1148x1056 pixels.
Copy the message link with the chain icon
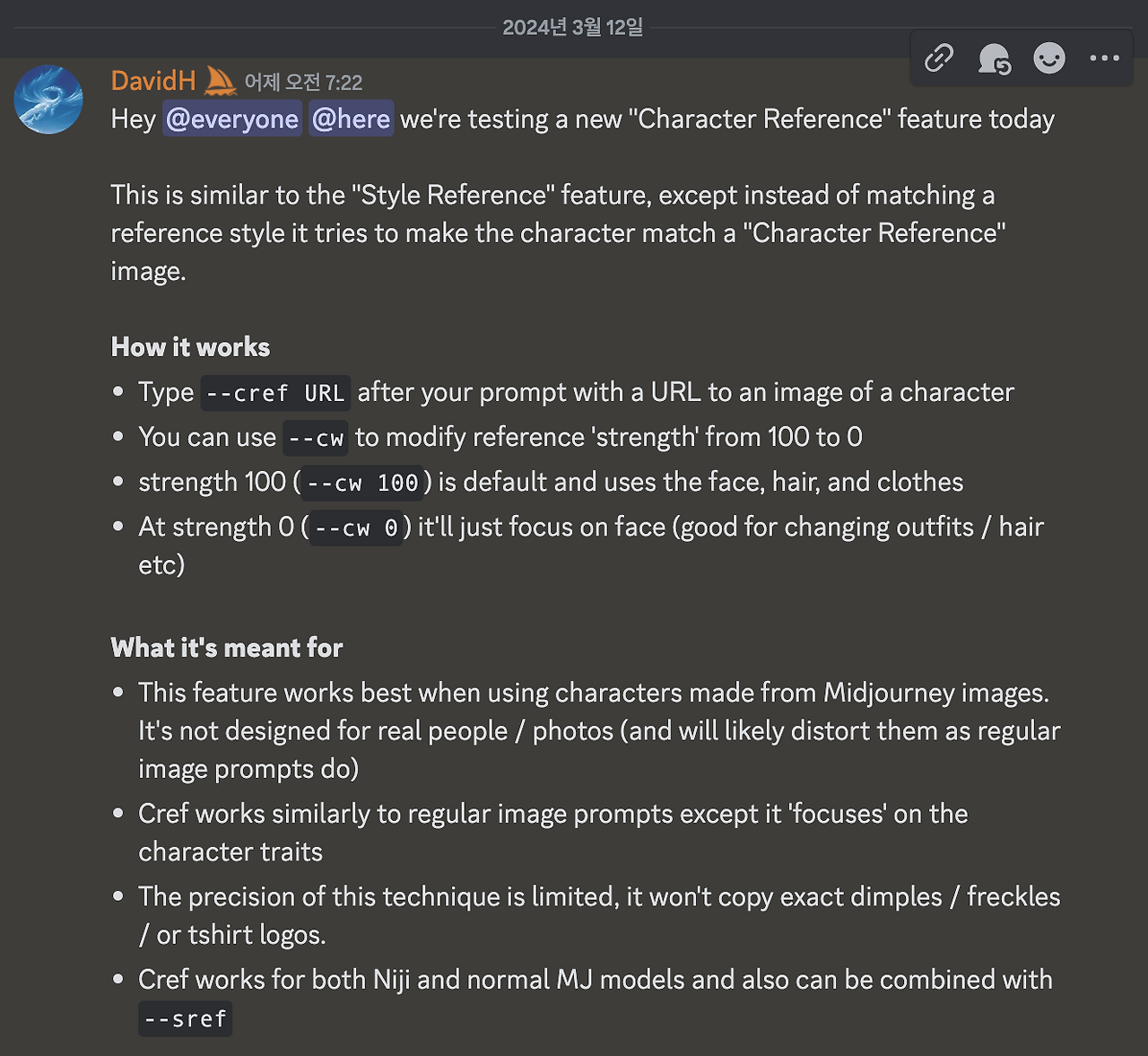tap(939, 58)
